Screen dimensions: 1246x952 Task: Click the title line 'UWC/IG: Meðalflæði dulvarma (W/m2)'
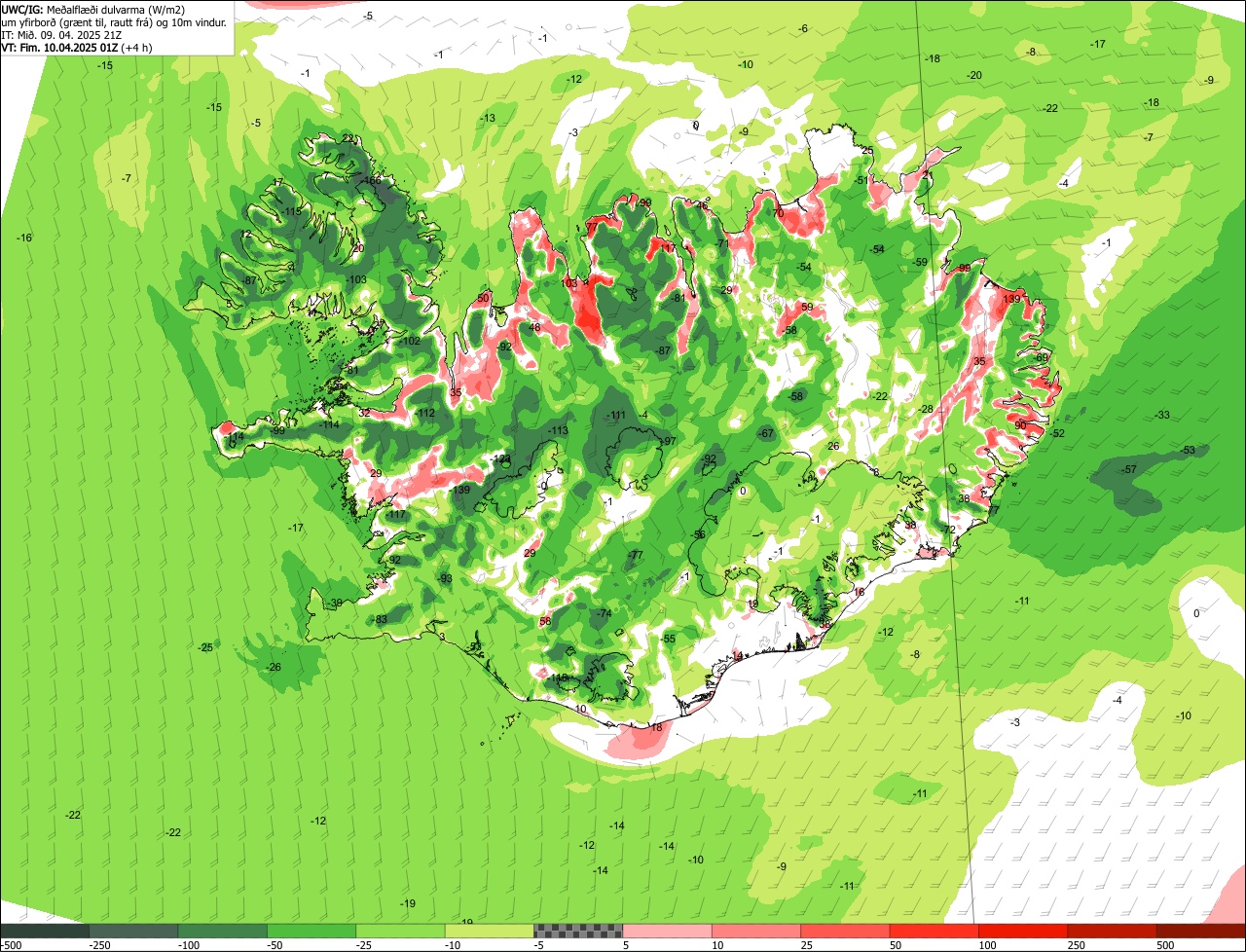pos(92,9)
